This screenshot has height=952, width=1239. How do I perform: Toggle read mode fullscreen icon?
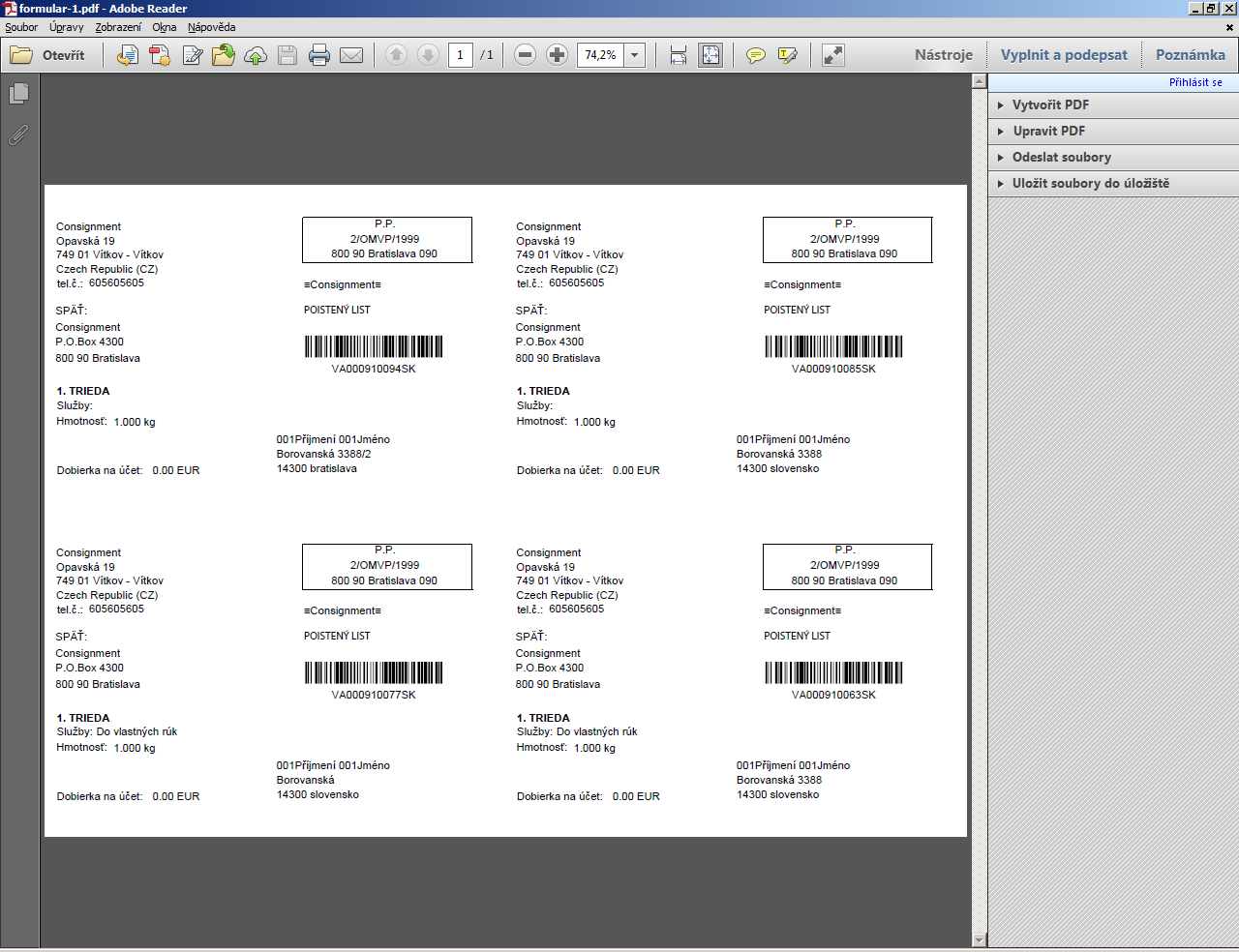833,55
